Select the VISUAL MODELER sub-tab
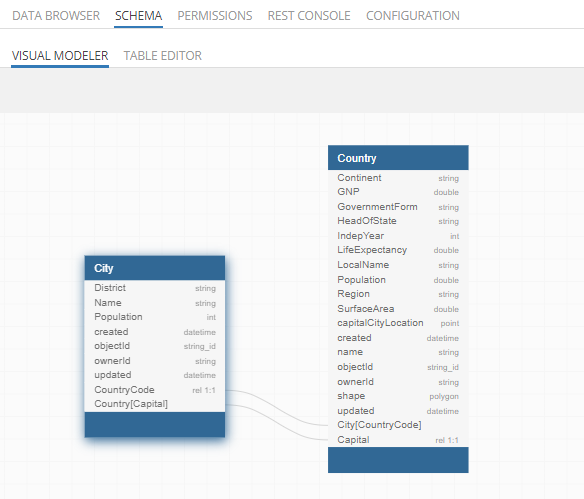The width and height of the screenshot is (584, 499). pos(60,56)
